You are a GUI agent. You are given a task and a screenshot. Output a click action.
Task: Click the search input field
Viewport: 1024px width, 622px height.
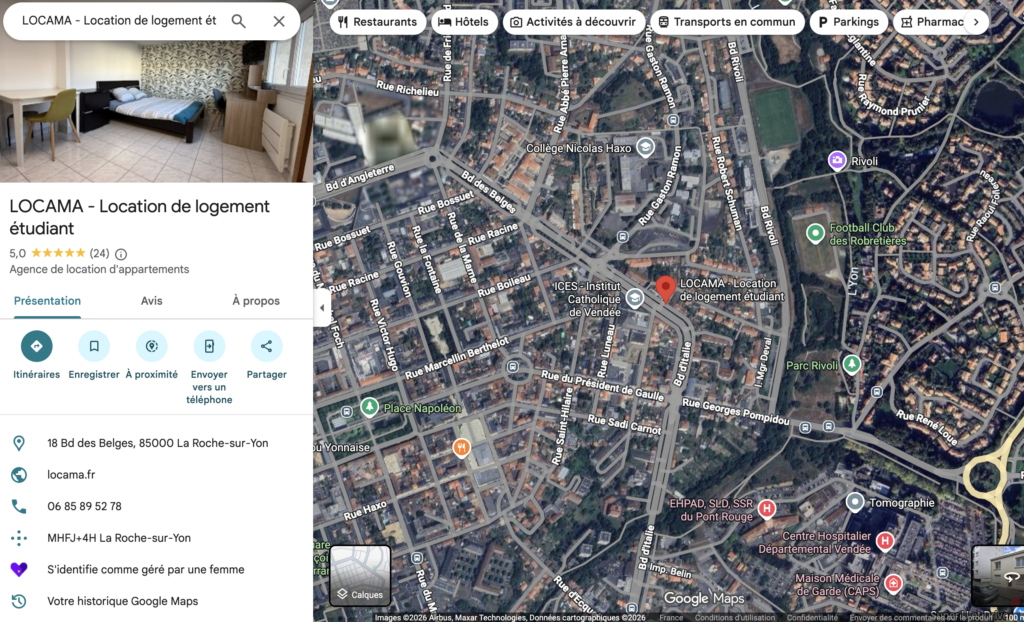[119, 21]
